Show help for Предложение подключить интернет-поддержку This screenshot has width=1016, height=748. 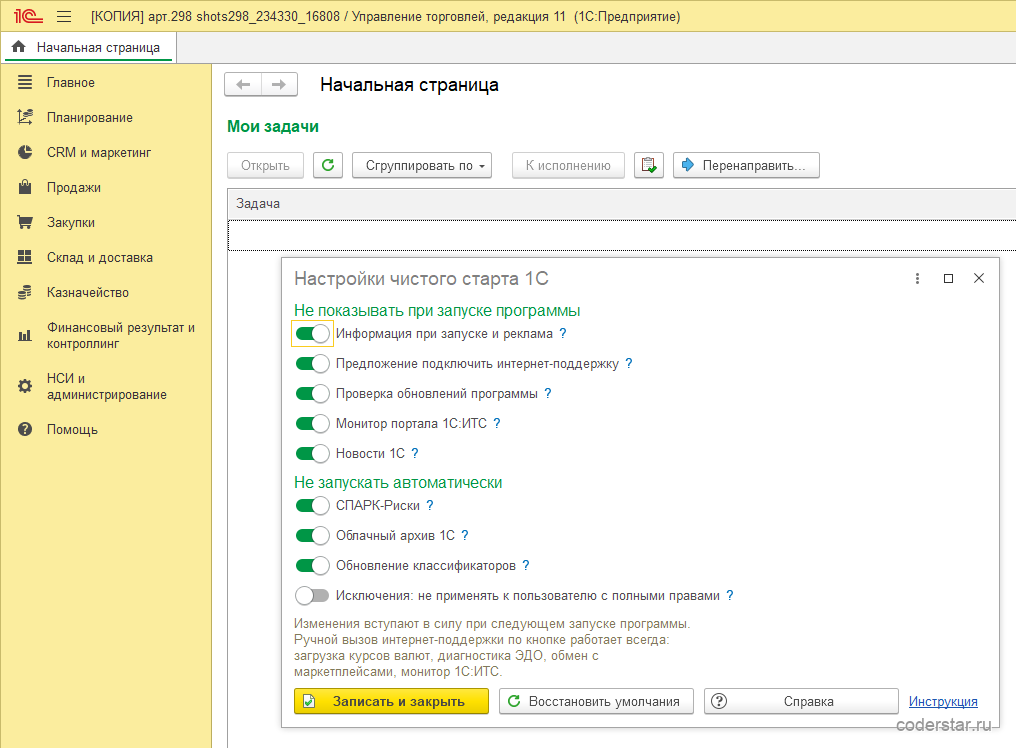[629, 364]
